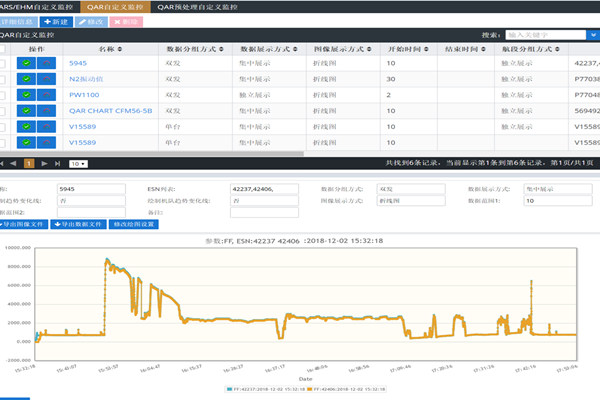Click the 详细信息 button
This screenshot has width=600, height=400.
[x=18, y=22]
